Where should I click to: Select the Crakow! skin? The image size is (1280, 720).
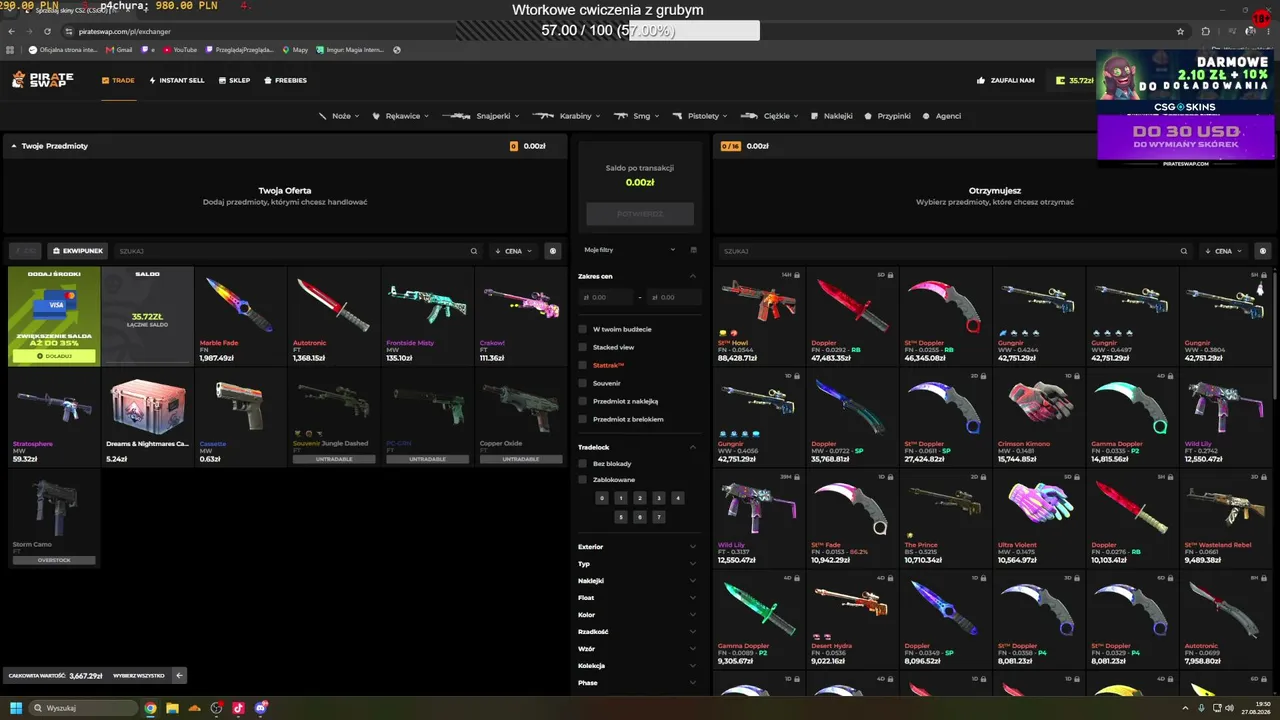click(521, 316)
